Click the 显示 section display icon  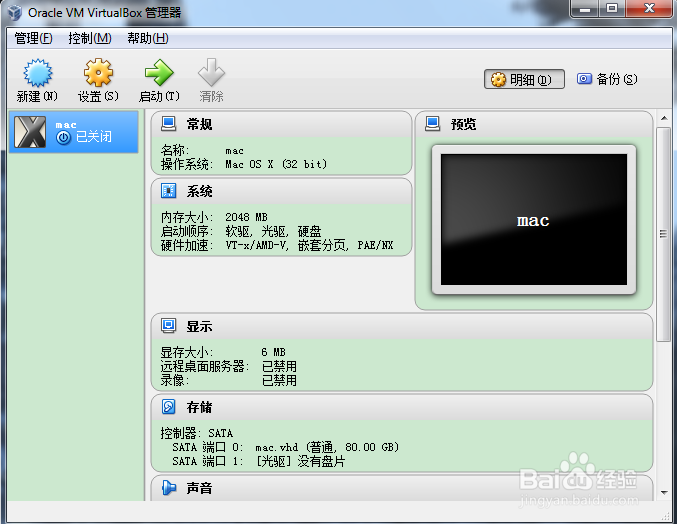168,325
